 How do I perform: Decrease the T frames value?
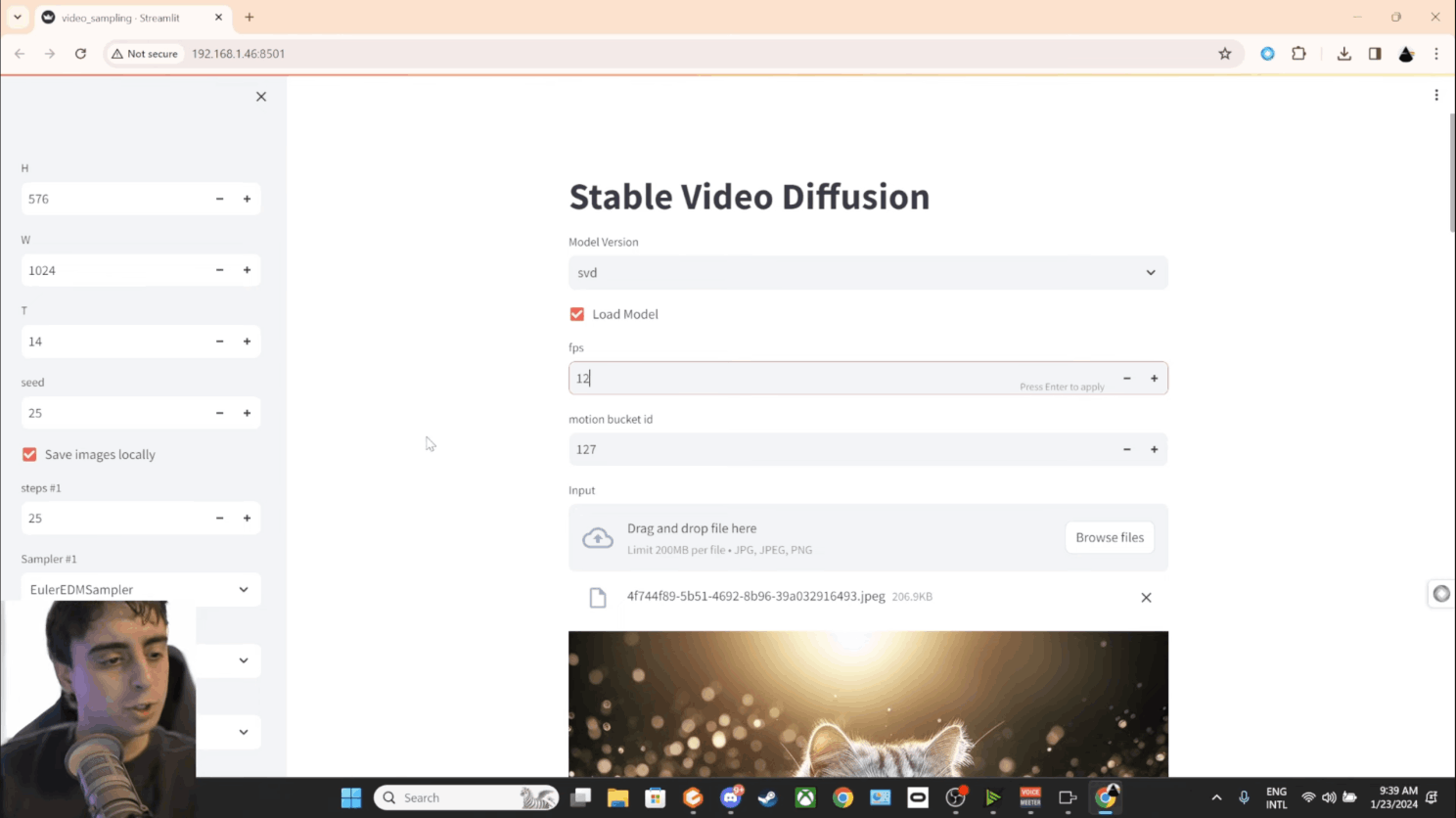pyautogui.click(x=220, y=341)
